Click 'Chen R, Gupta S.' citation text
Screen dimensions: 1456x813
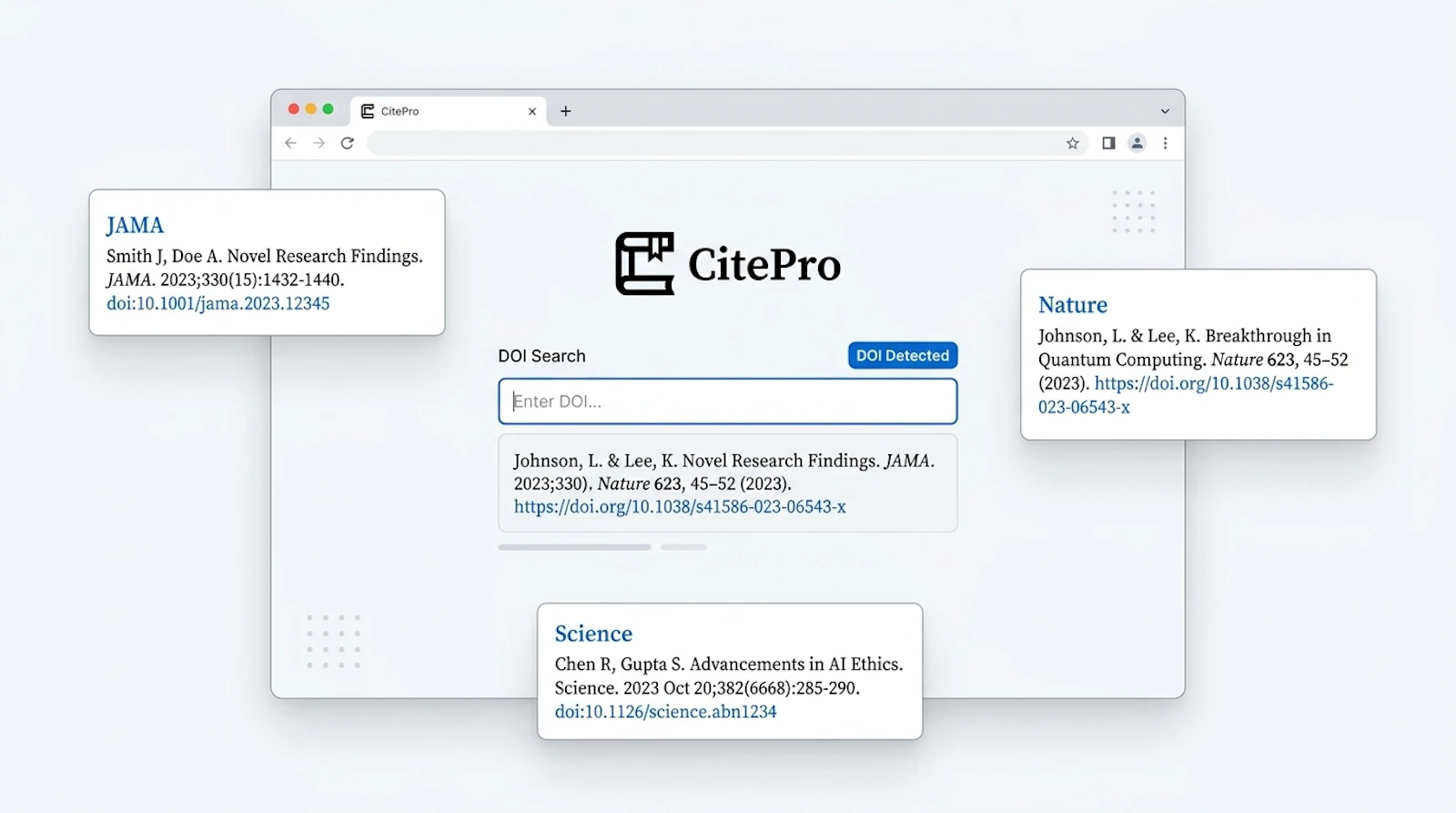point(620,665)
